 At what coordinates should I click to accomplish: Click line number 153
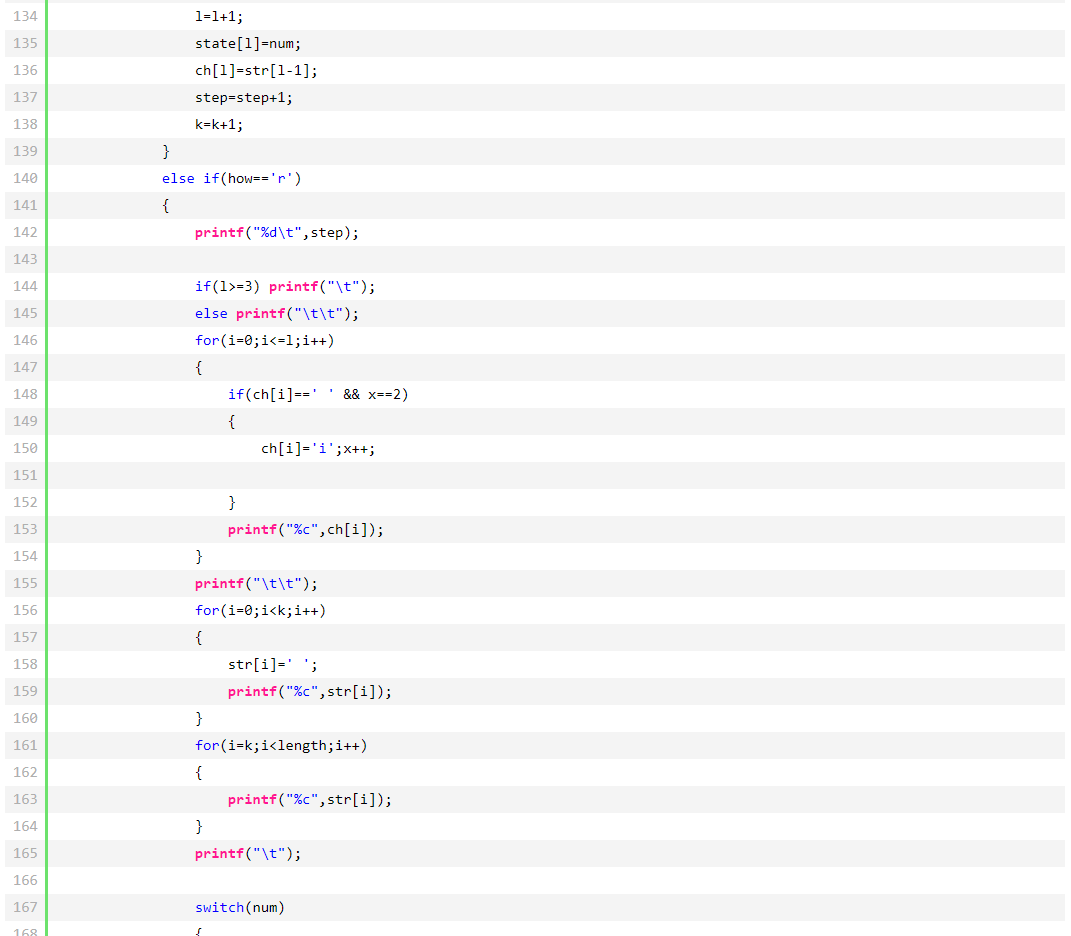click(x=25, y=529)
